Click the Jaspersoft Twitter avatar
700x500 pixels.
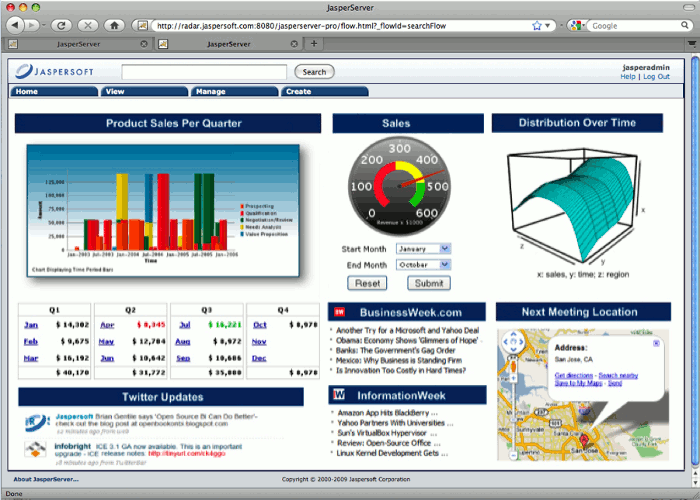coord(37,423)
